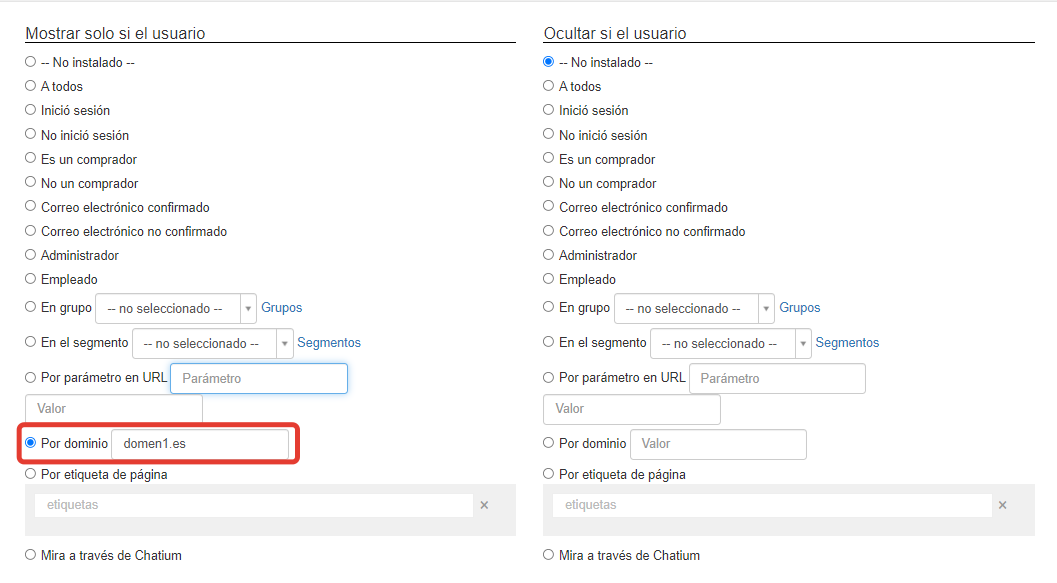Open 'En grupo' dropdown in Ocultar column
Image resolution: width=1057 pixels, height=583 pixels.
point(694,308)
